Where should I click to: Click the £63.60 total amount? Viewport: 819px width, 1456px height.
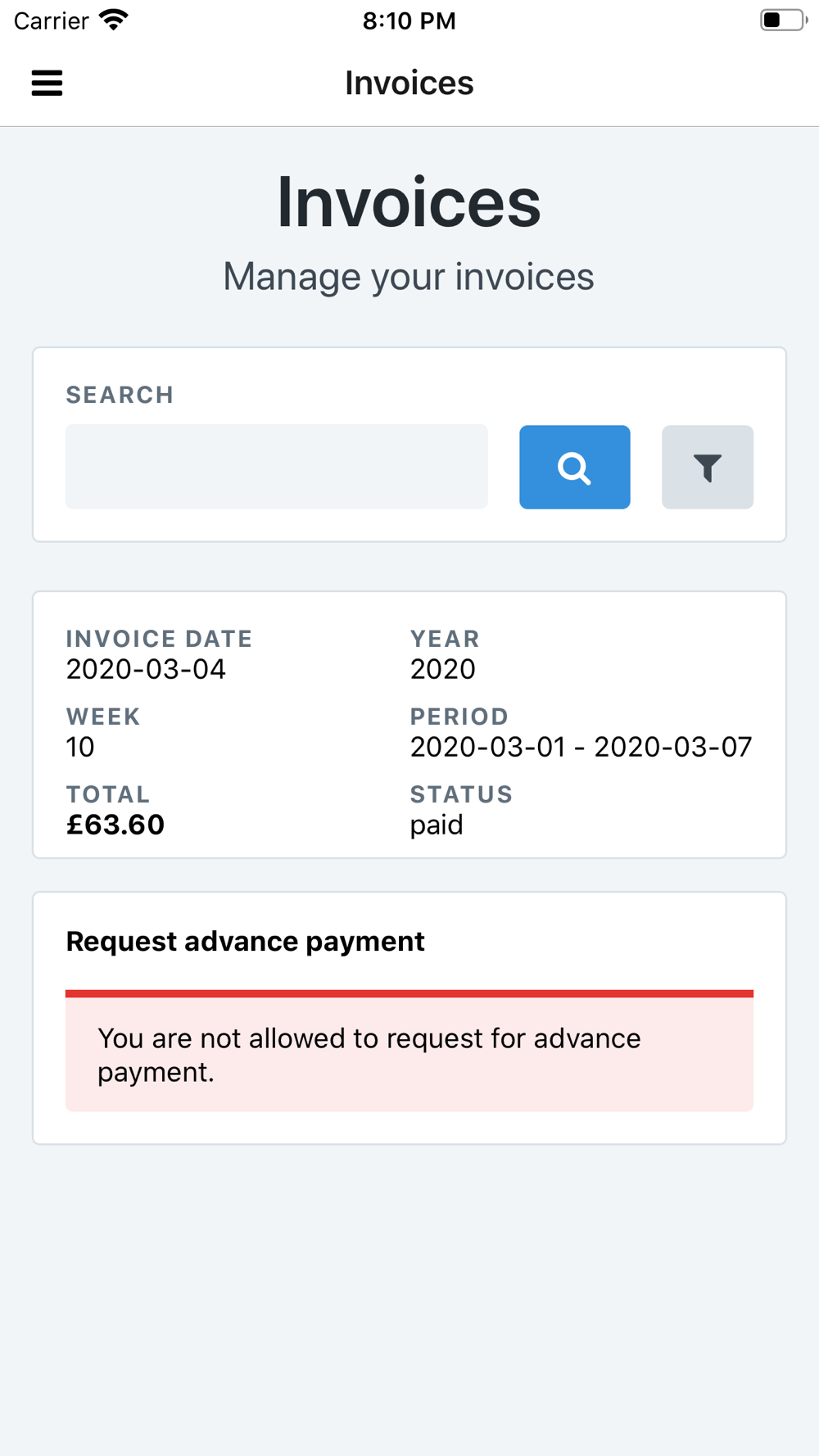[x=115, y=825]
